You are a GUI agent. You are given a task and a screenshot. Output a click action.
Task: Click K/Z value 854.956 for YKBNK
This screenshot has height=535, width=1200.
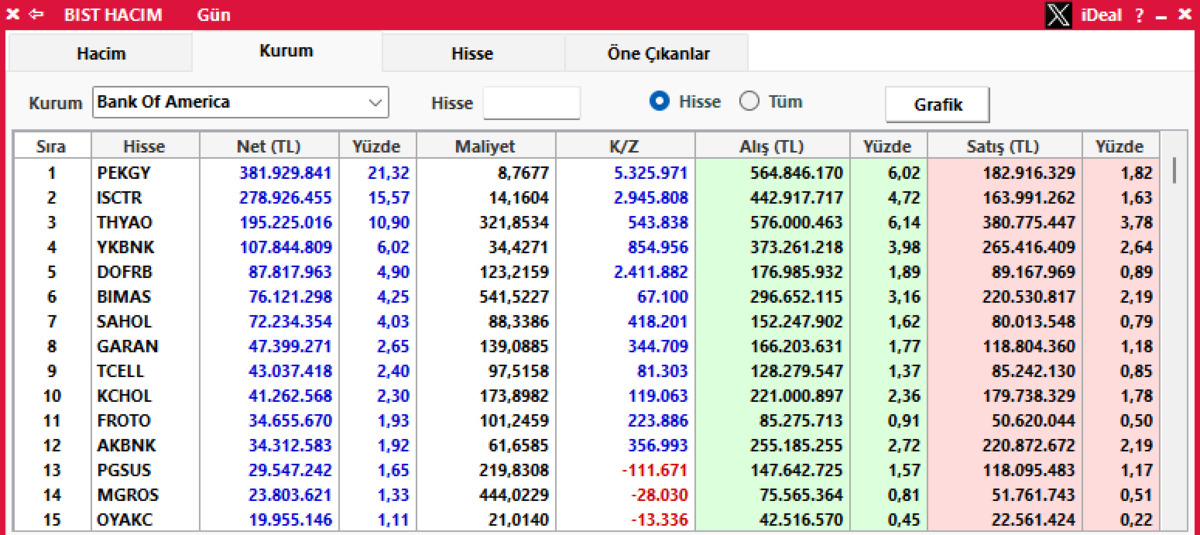point(658,247)
